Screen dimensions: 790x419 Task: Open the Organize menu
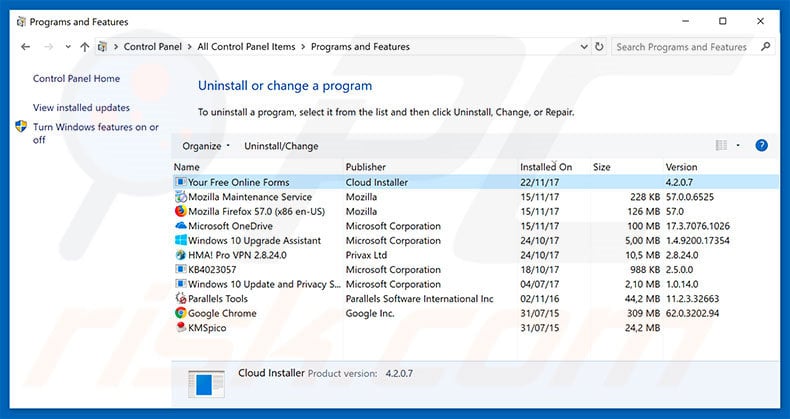coord(206,146)
